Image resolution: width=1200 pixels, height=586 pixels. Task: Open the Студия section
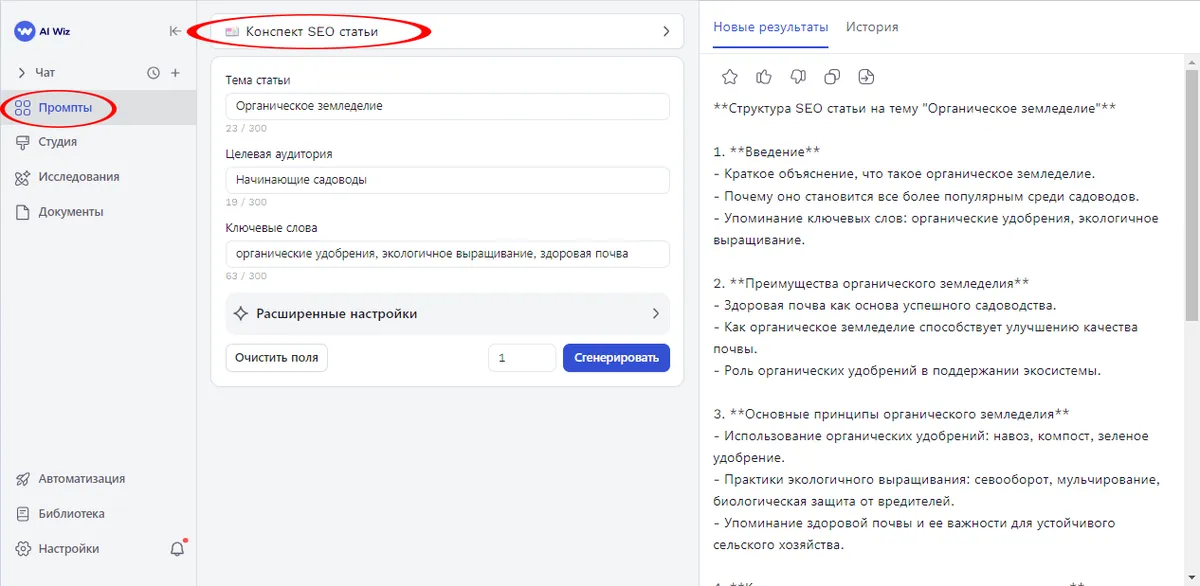(58, 141)
